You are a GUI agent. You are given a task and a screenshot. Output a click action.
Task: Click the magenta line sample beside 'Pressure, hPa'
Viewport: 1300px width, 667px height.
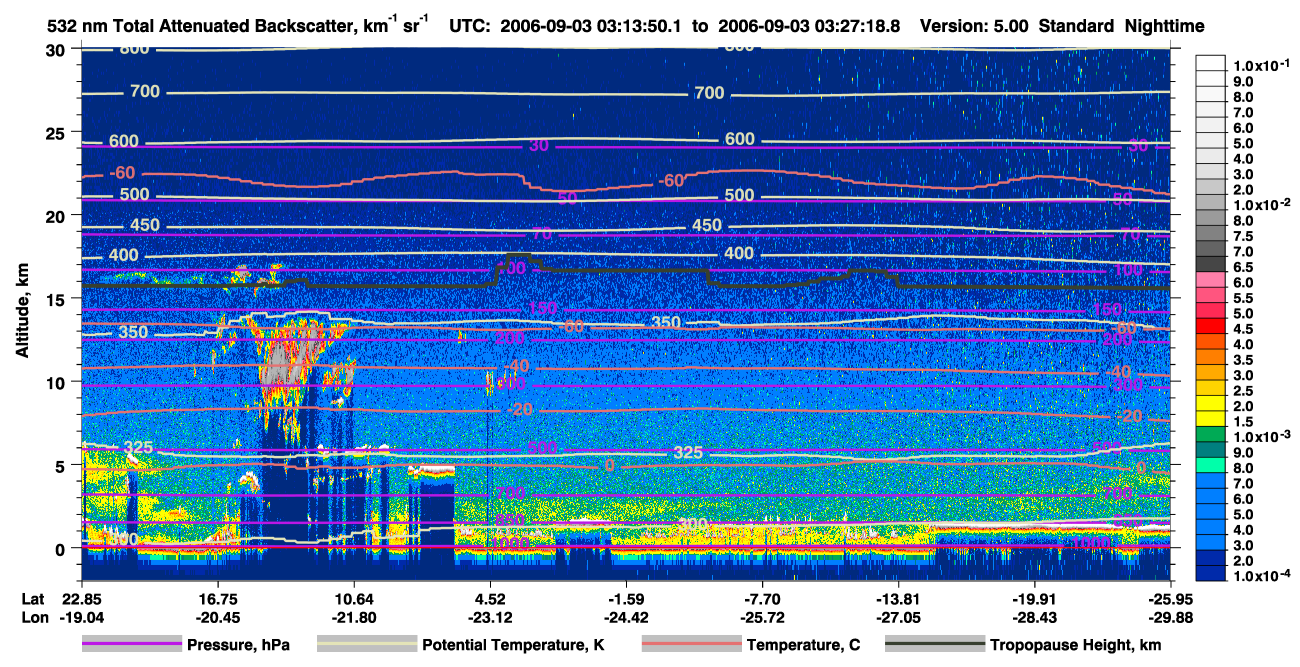[x=133, y=645]
